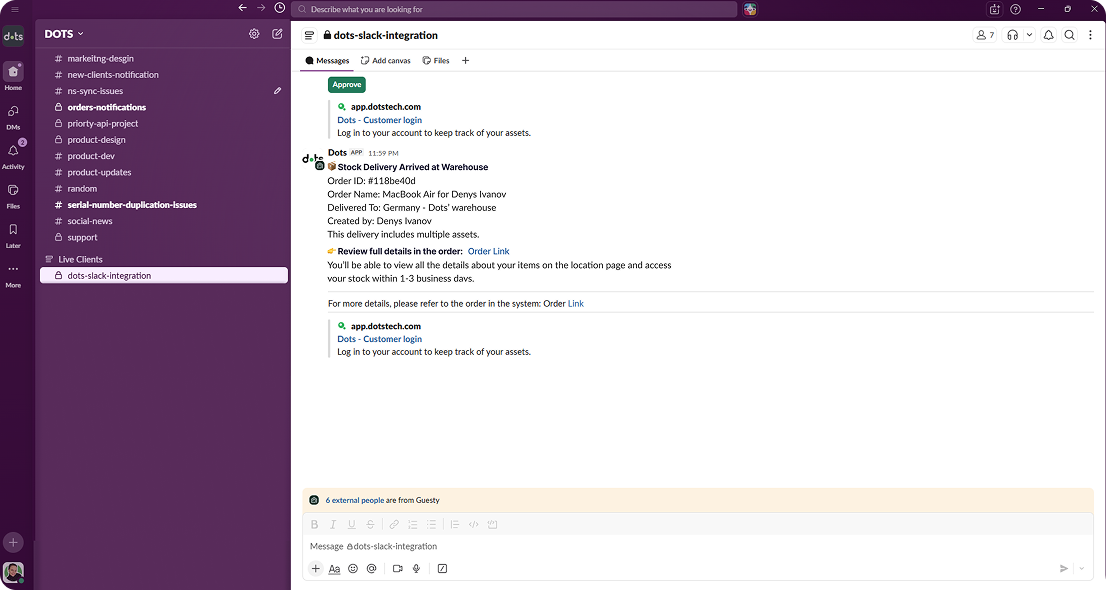1106x590 pixels.
Task: Open Files in the left rail
Action: (13, 196)
